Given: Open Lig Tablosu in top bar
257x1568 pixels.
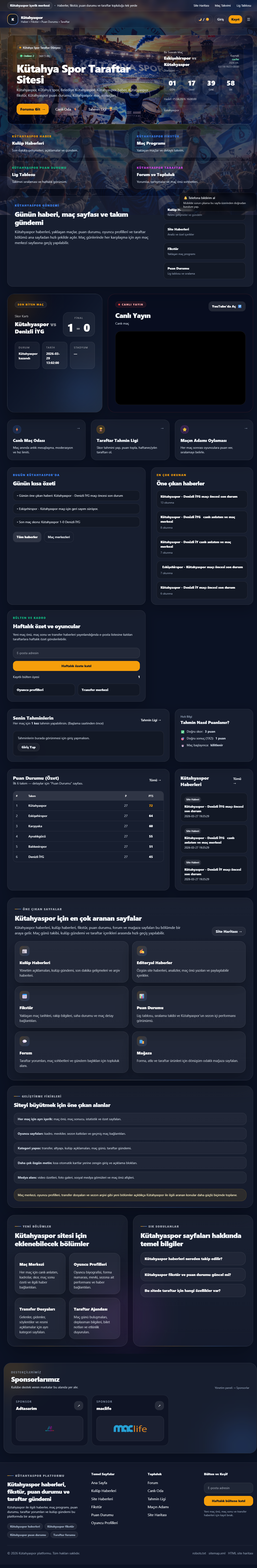Looking at the screenshot, I should pos(244,5).
